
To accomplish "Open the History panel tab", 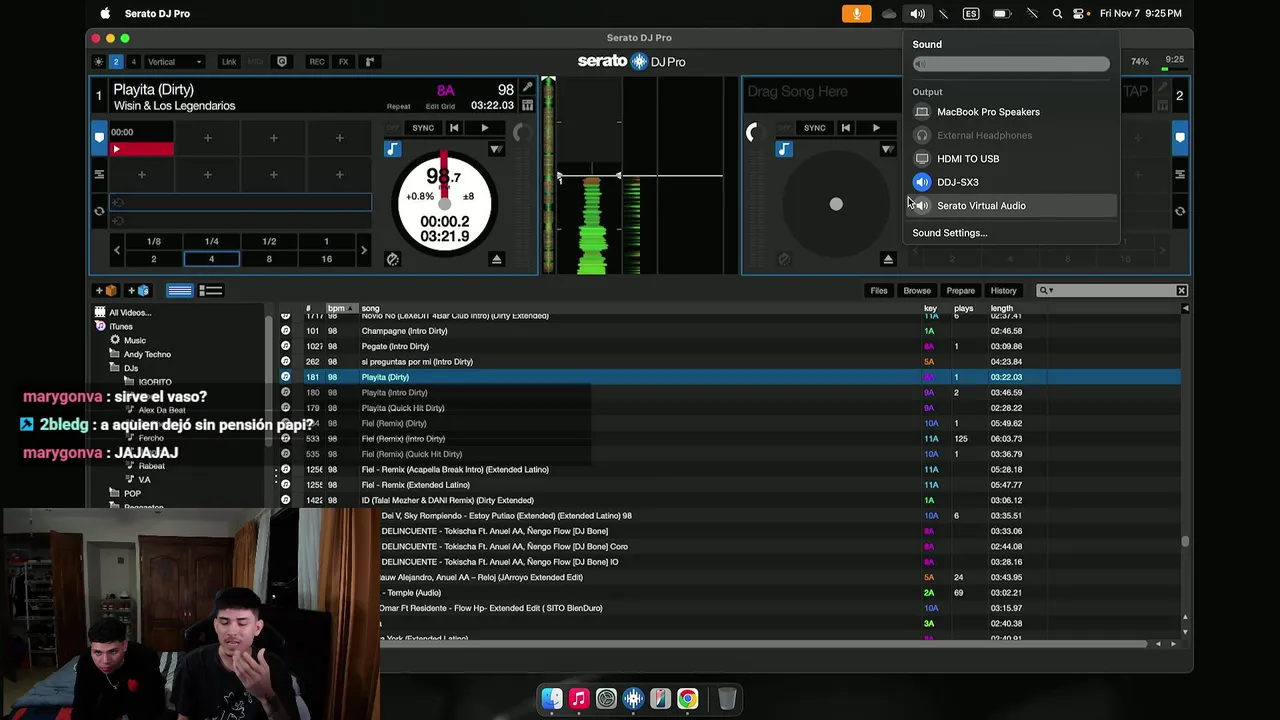I will point(1003,290).
